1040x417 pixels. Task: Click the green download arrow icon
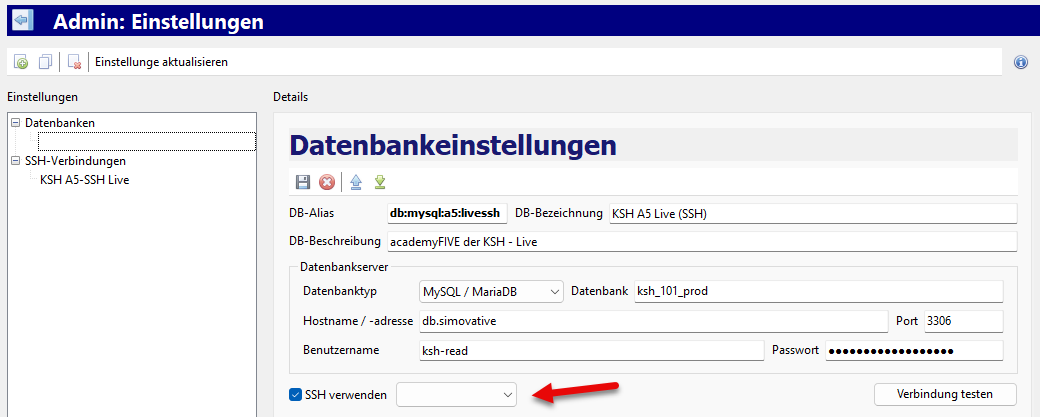(380, 182)
